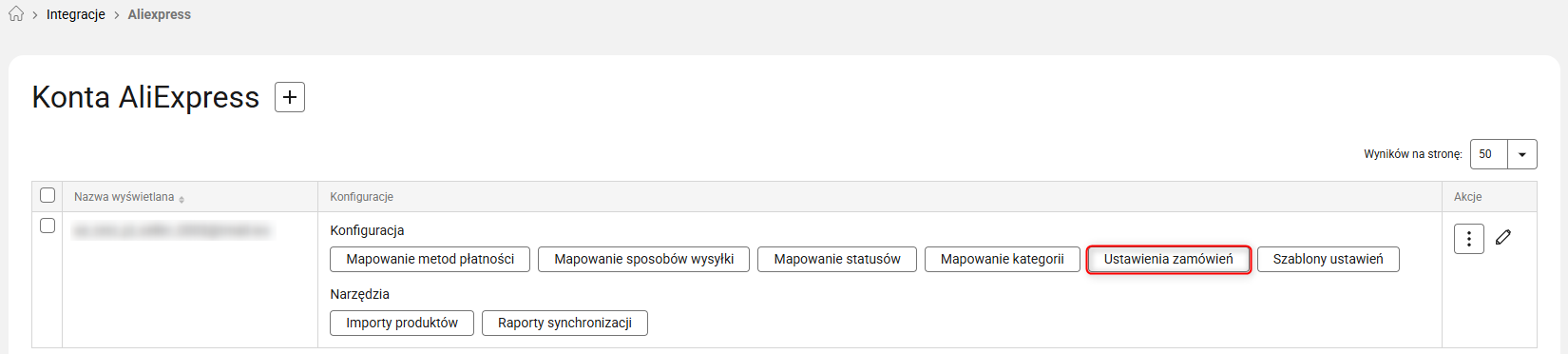Open Mapowanie metod płatności
The width and height of the screenshot is (1568, 354).
tap(430, 259)
